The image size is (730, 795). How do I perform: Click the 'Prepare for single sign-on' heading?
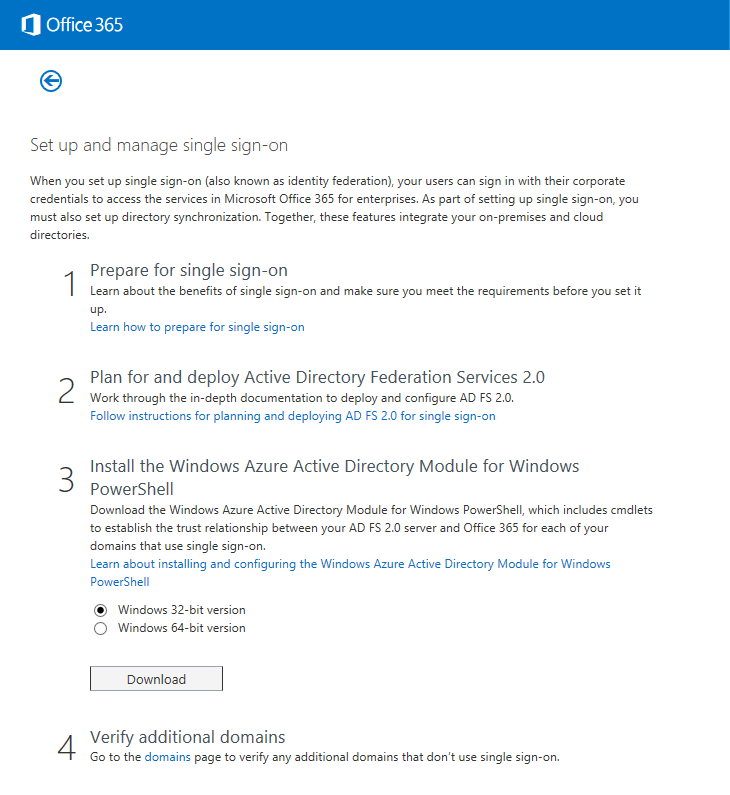click(x=189, y=270)
